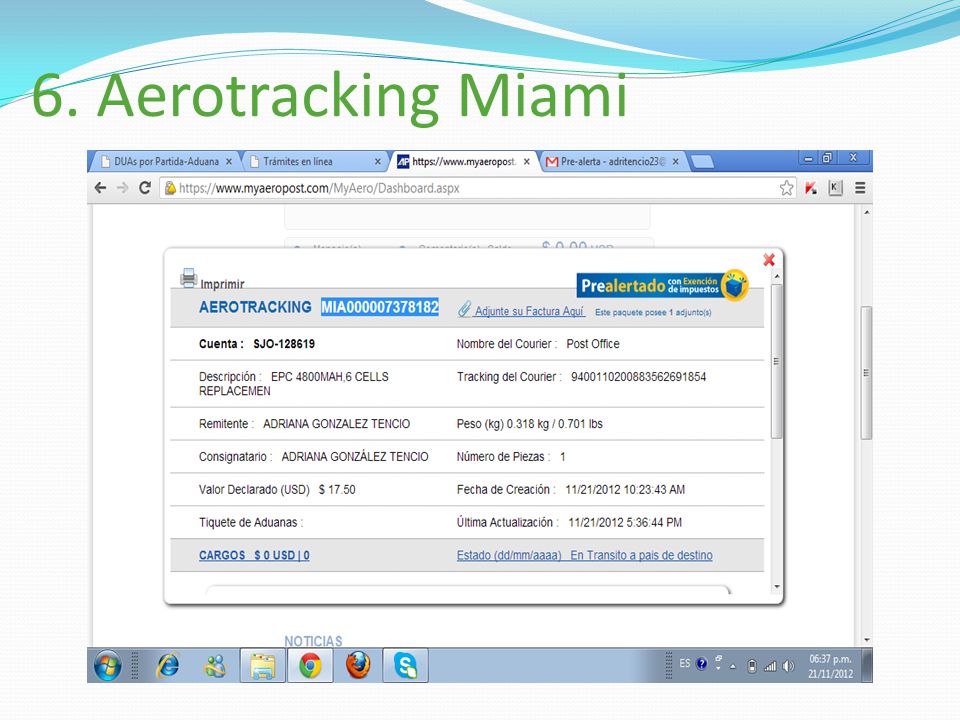Click the Prealertado con Exención de impuestos badge
Viewport: 960px width, 720px height.
pyautogui.click(x=662, y=285)
